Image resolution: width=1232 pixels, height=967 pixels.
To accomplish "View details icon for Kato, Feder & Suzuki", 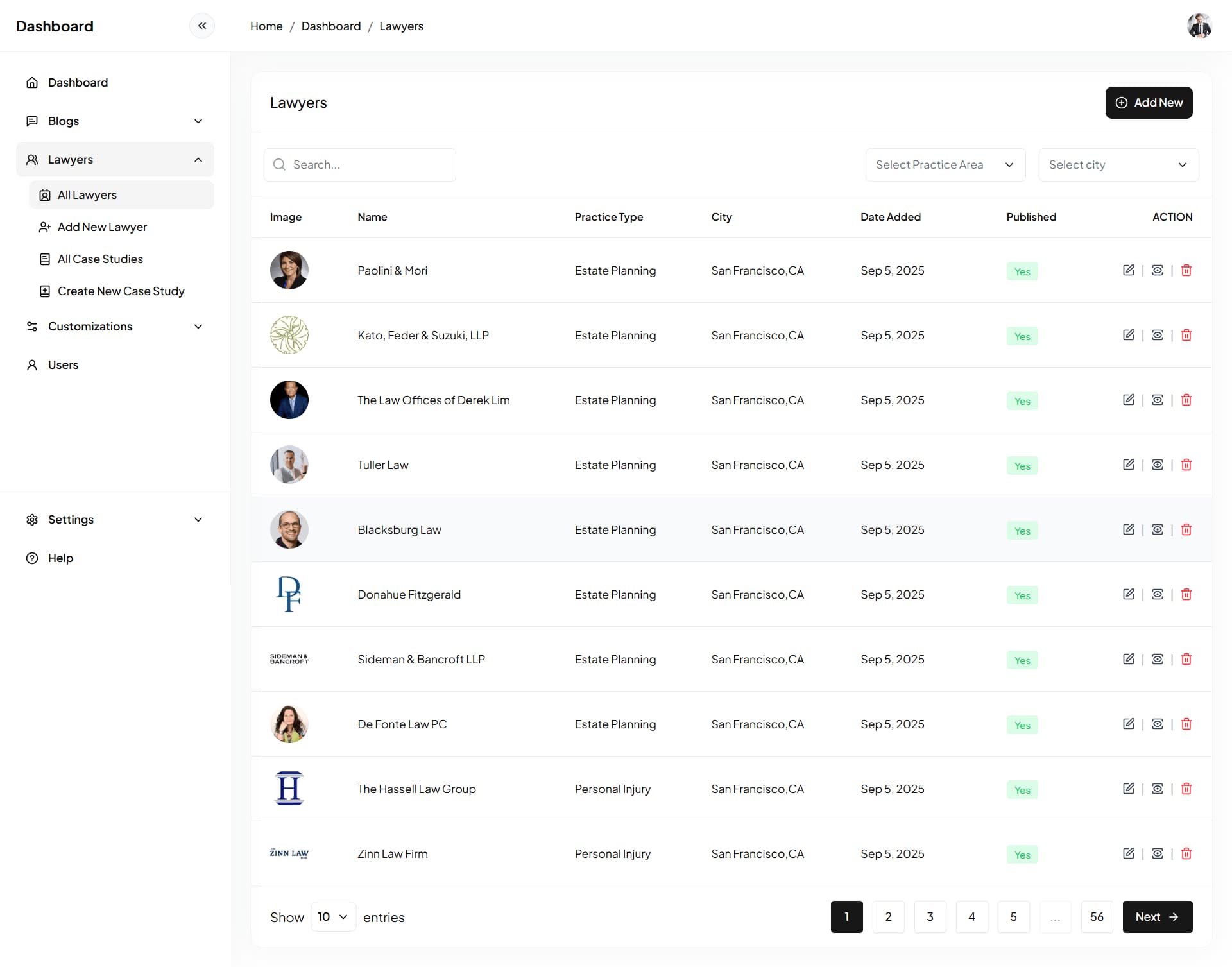I will [x=1158, y=335].
